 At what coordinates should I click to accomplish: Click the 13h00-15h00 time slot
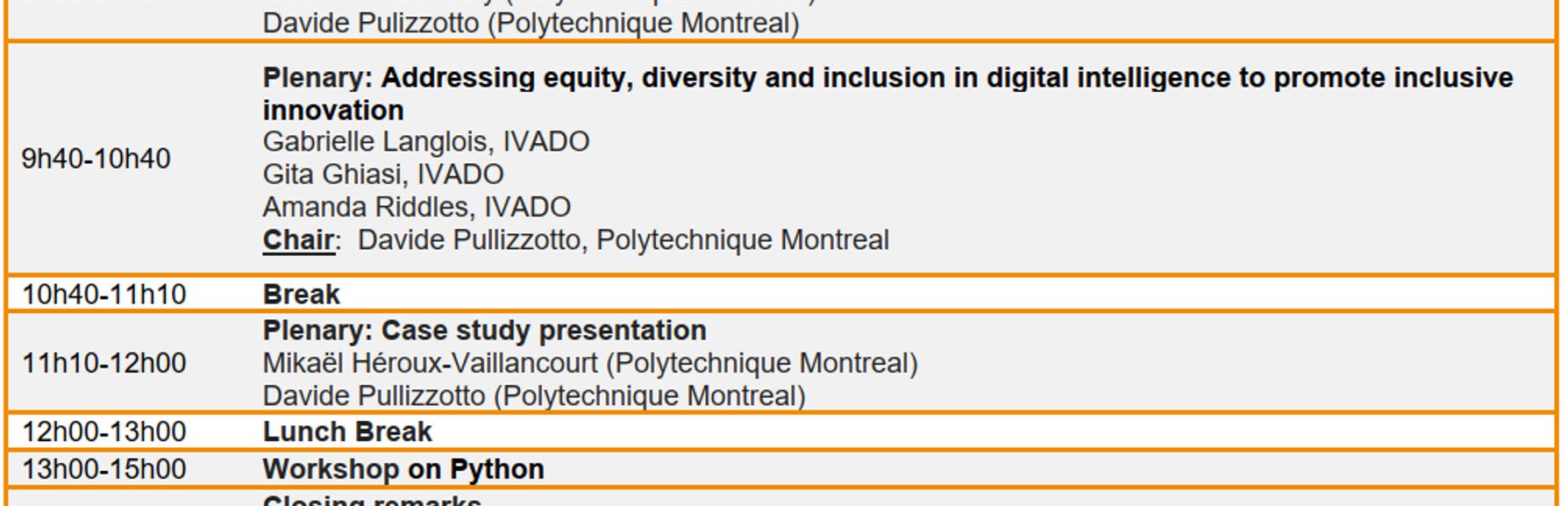104,469
